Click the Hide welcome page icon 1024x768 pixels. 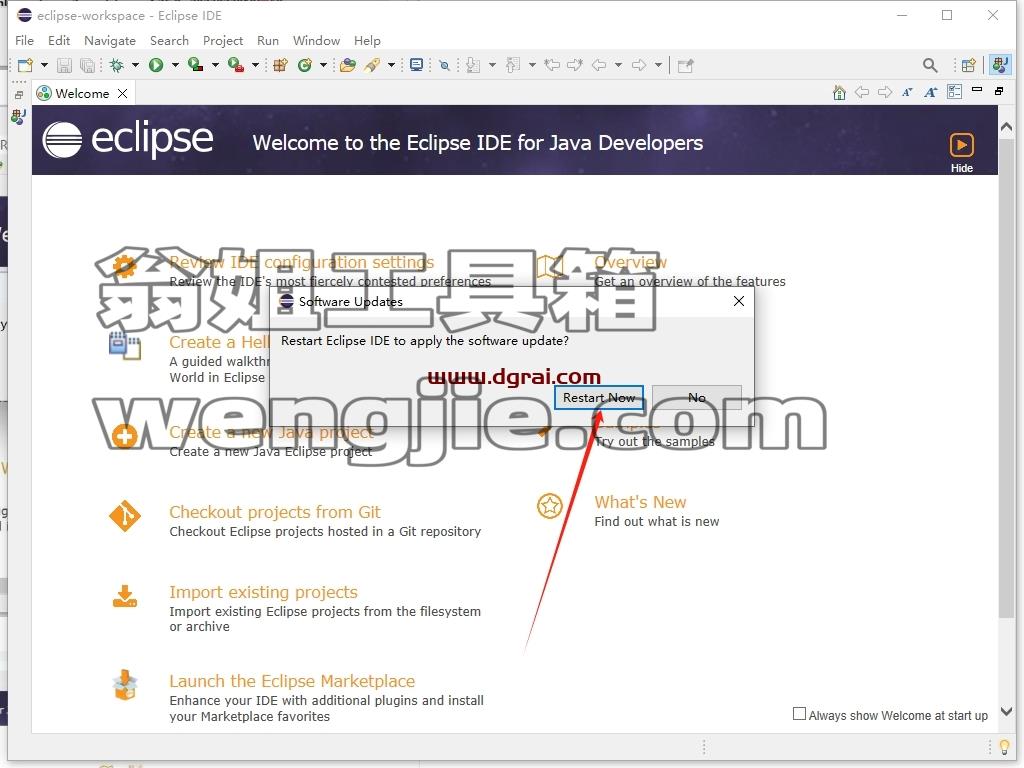pos(961,152)
